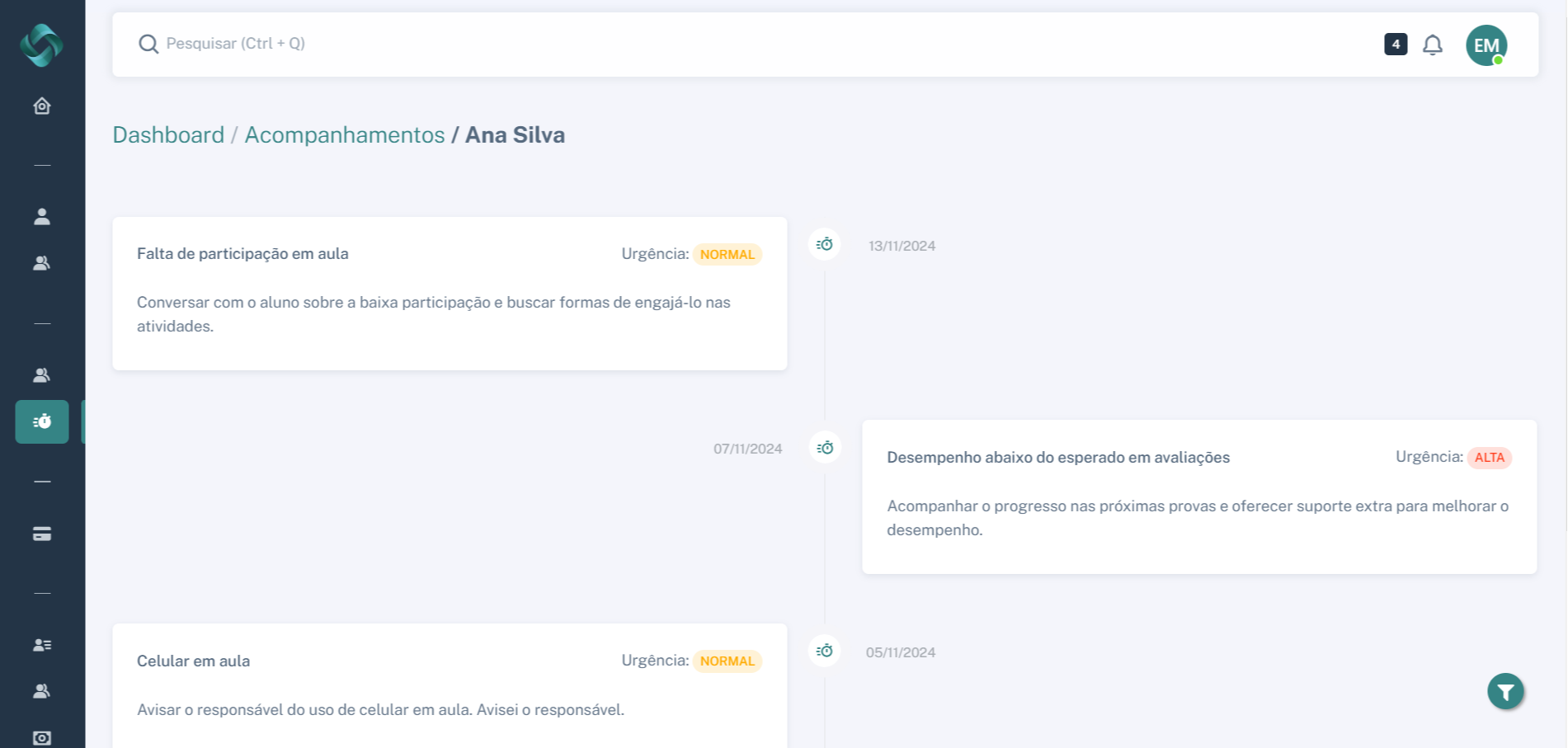Open the ID card list sidebar icon

(42, 645)
